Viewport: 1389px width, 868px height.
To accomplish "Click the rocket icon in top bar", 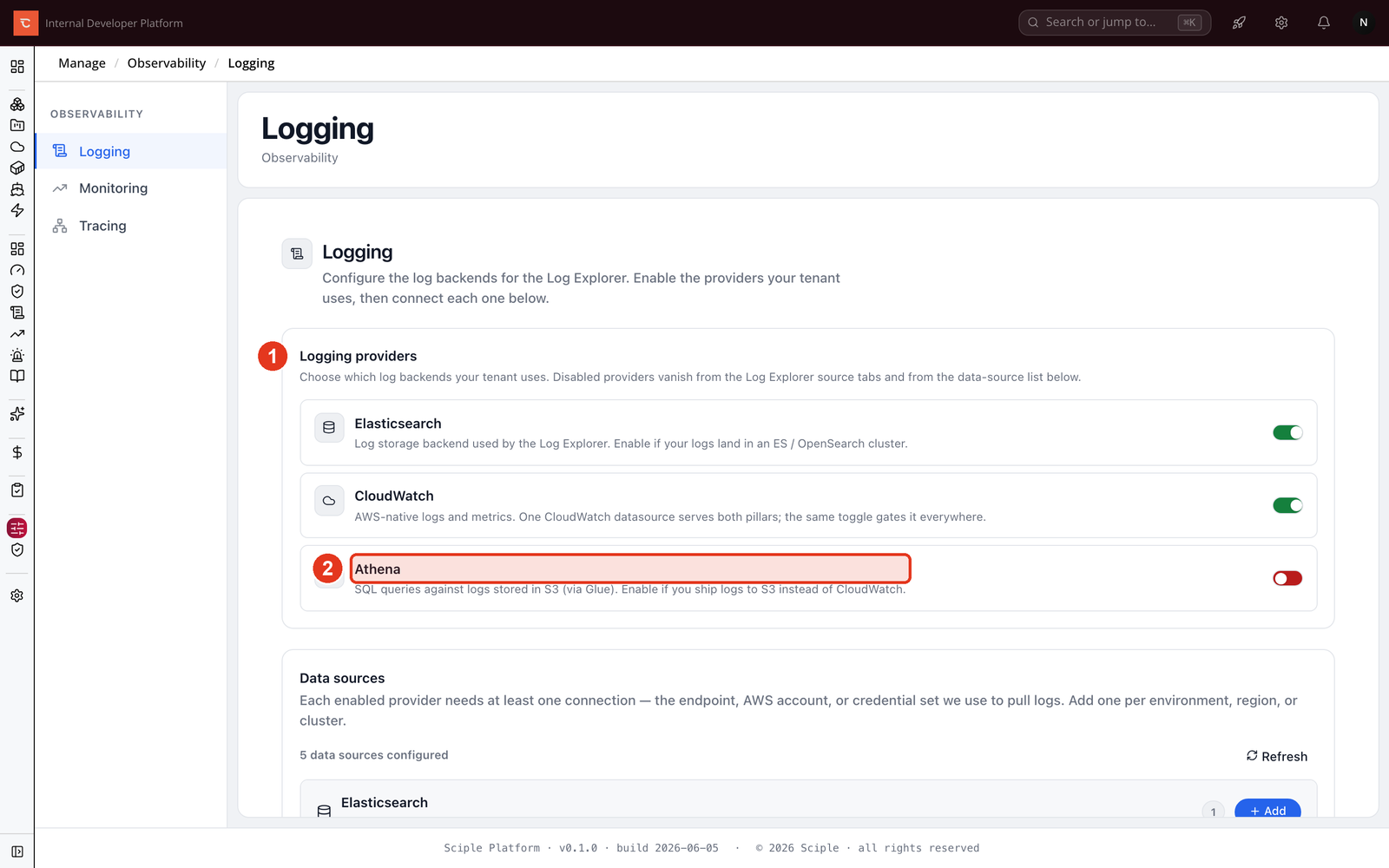I will tap(1239, 23).
